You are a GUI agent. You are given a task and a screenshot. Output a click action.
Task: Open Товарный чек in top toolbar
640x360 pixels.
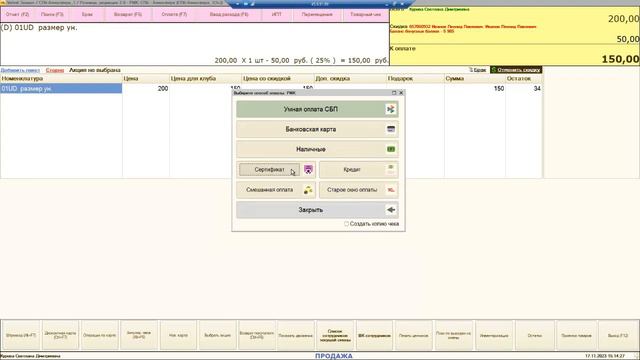pyautogui.click(x=365, y=14)
